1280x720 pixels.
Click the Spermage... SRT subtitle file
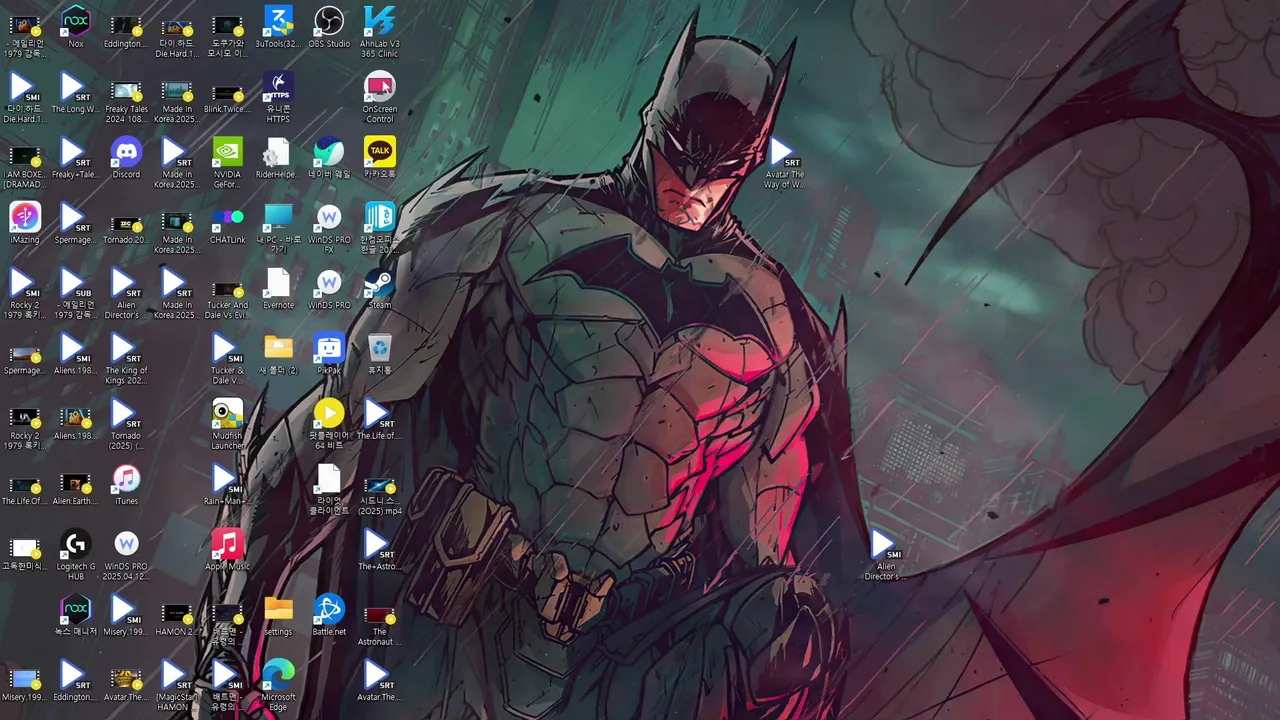74,223
